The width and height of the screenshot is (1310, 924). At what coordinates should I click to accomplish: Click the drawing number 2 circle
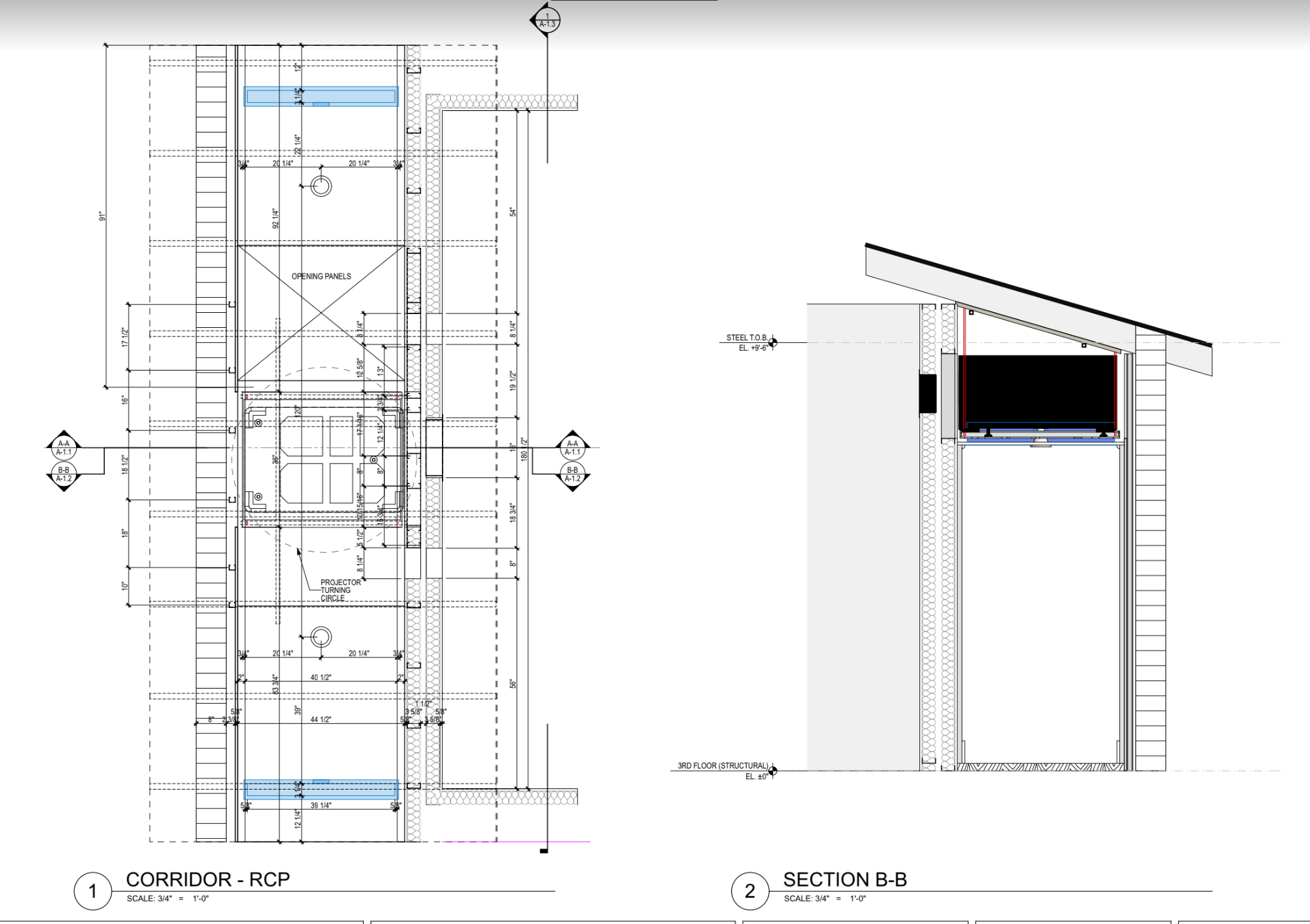750,891
